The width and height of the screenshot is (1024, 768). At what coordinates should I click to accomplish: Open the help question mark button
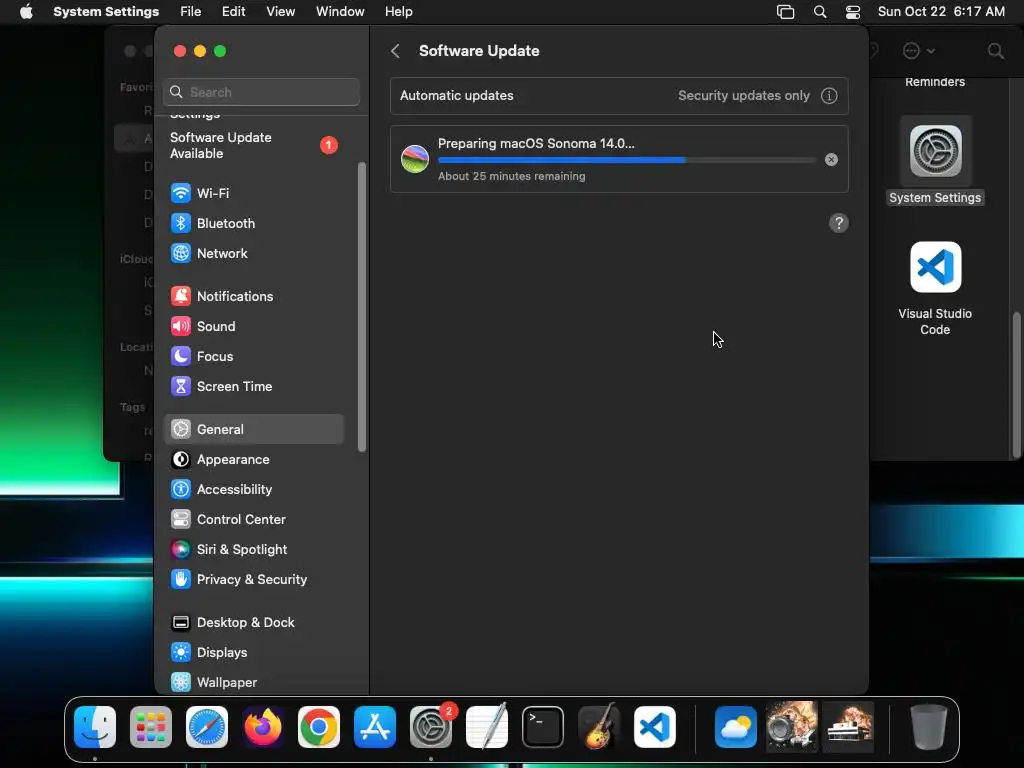pyautogui.click(x=839, y=223)
